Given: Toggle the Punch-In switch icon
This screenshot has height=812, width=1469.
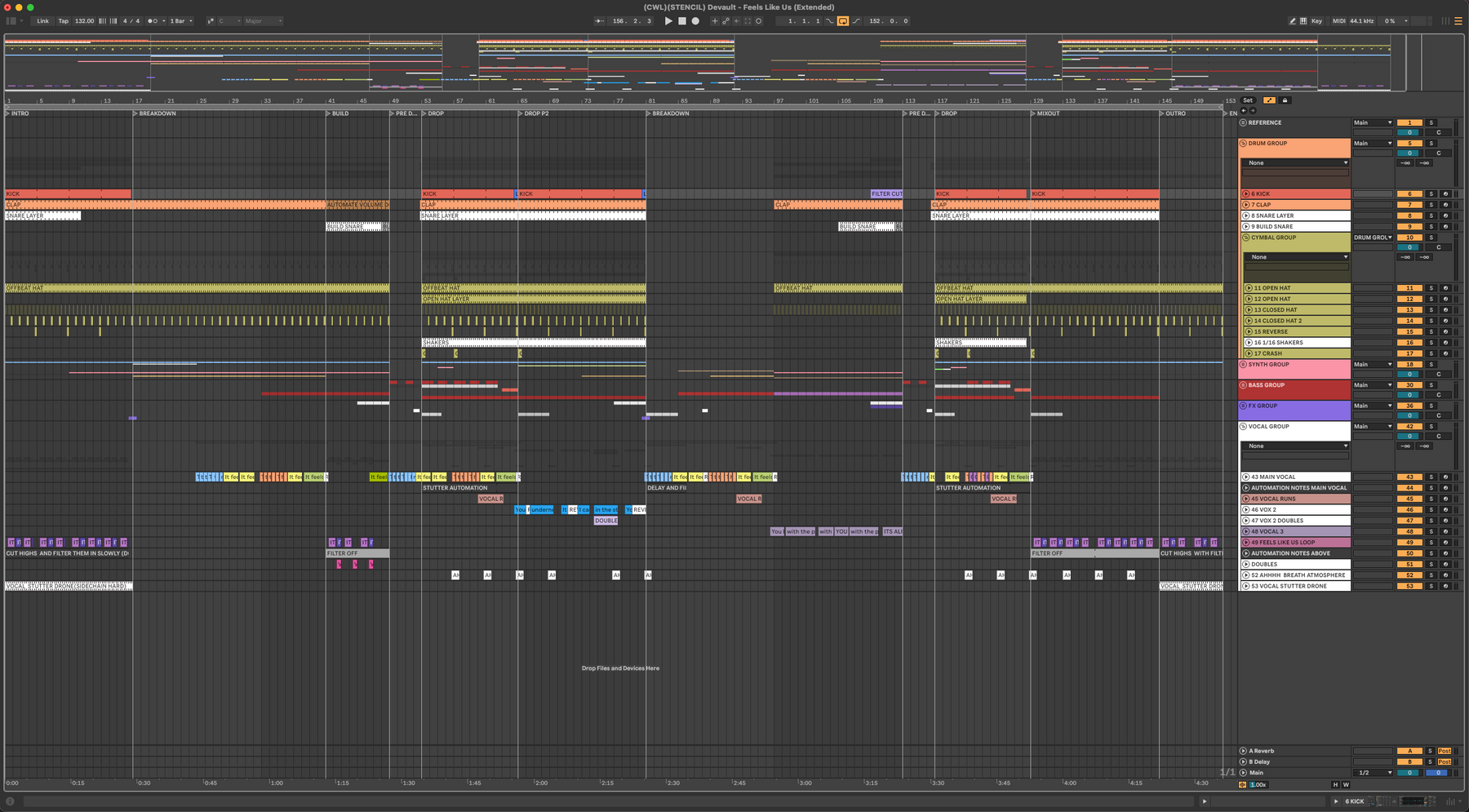Looking at the screenshot, I should coord(830,21).
